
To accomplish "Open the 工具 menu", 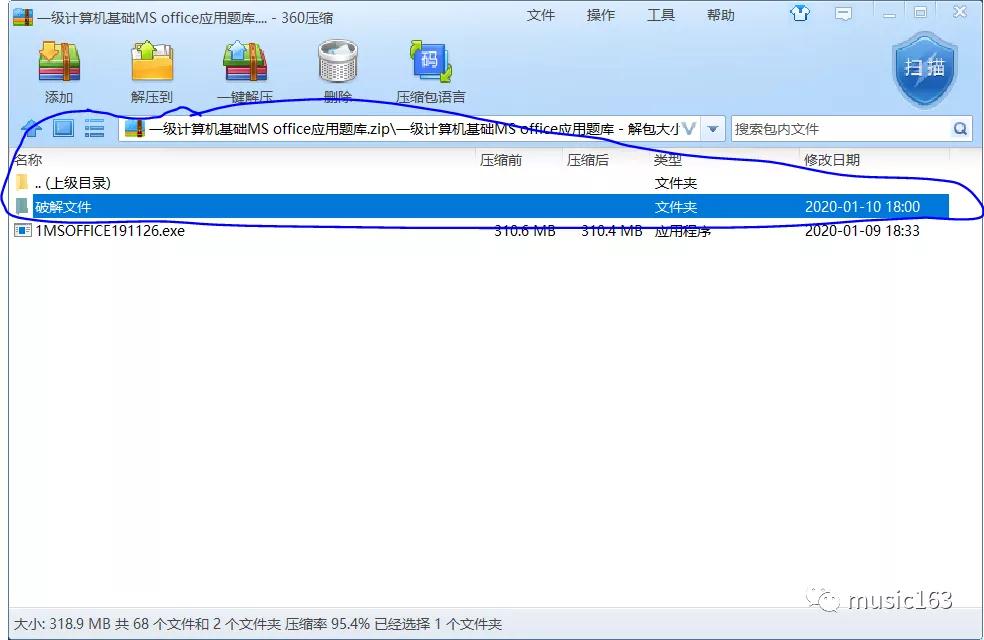I will 660,14.
